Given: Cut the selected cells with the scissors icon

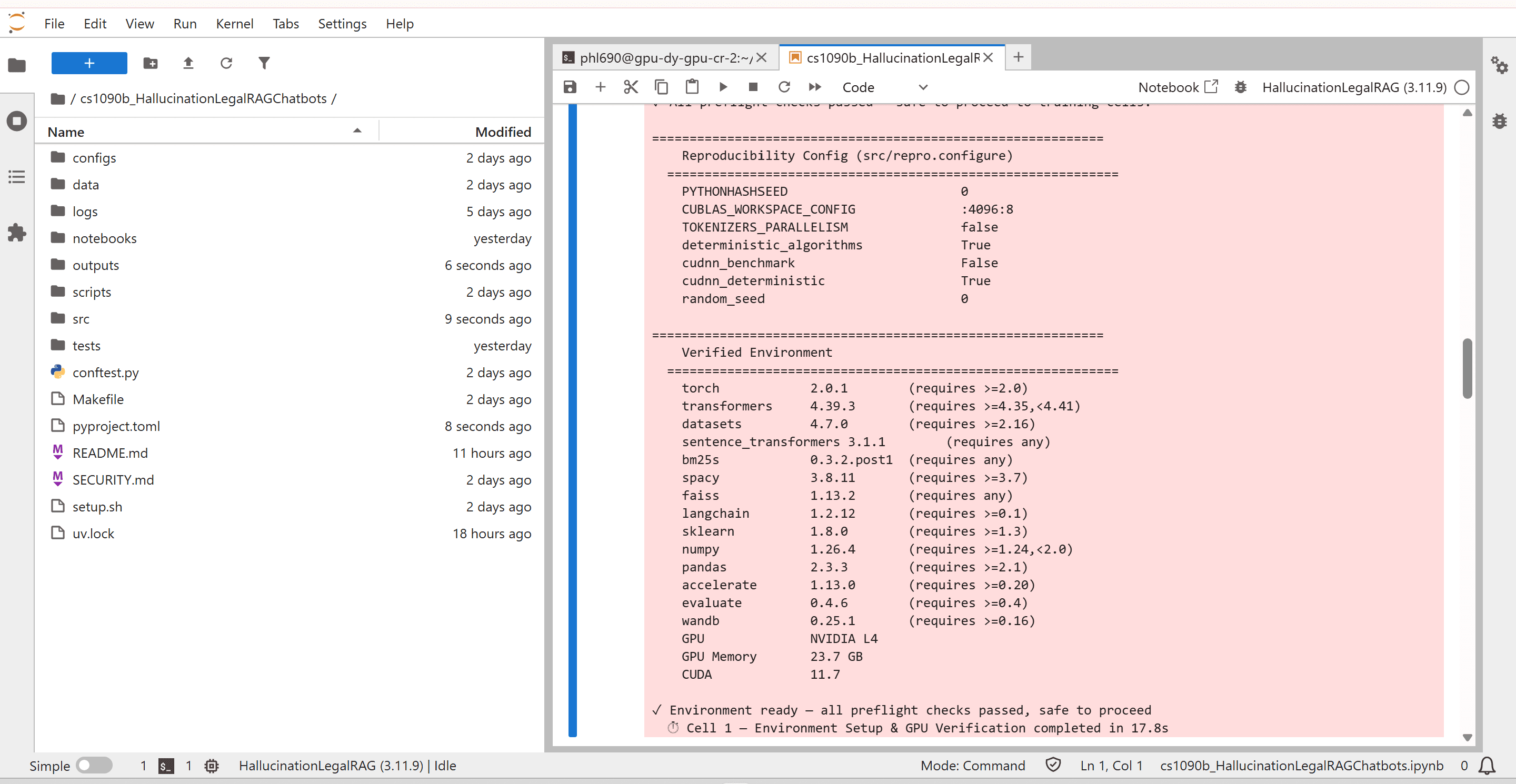Looking at the screenshot, I should [x=631, y=86].
